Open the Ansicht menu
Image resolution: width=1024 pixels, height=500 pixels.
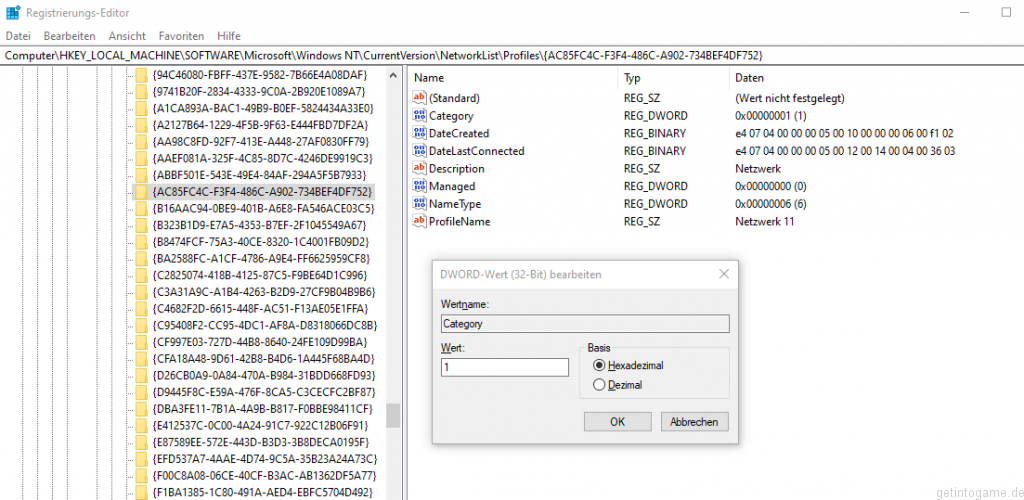click(127, 36)
